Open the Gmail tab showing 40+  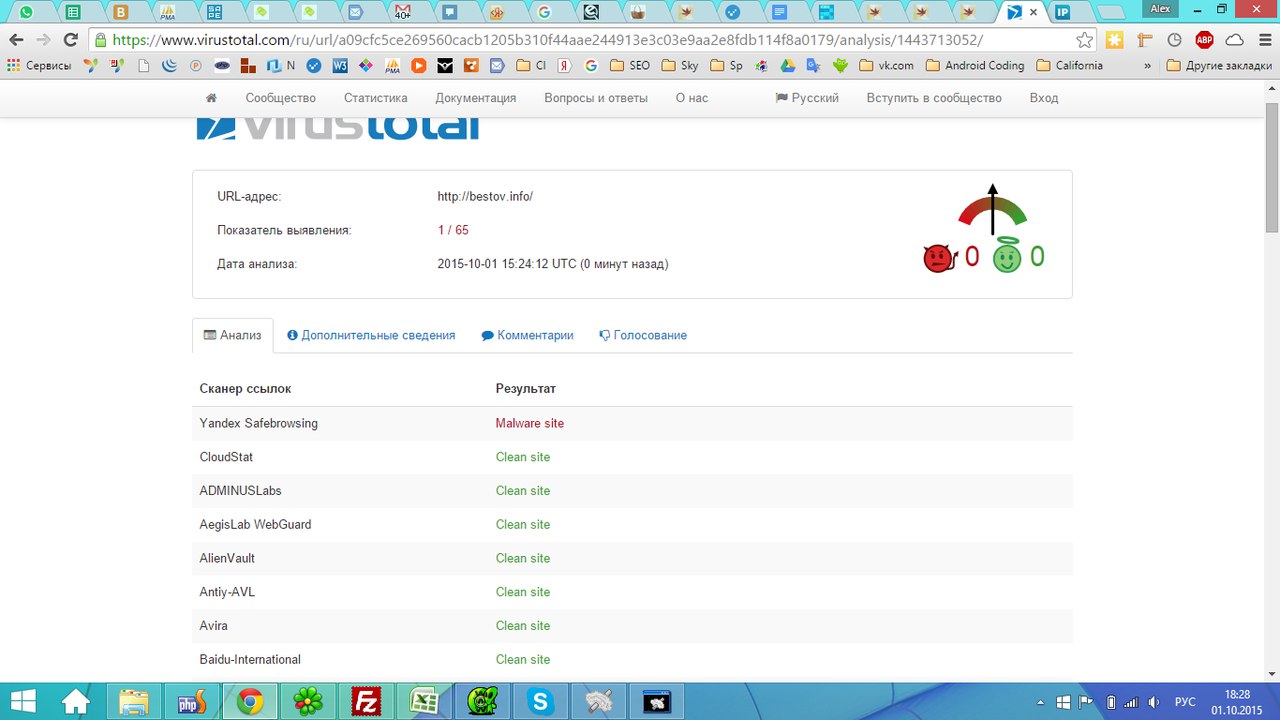[x=403, y=13]
